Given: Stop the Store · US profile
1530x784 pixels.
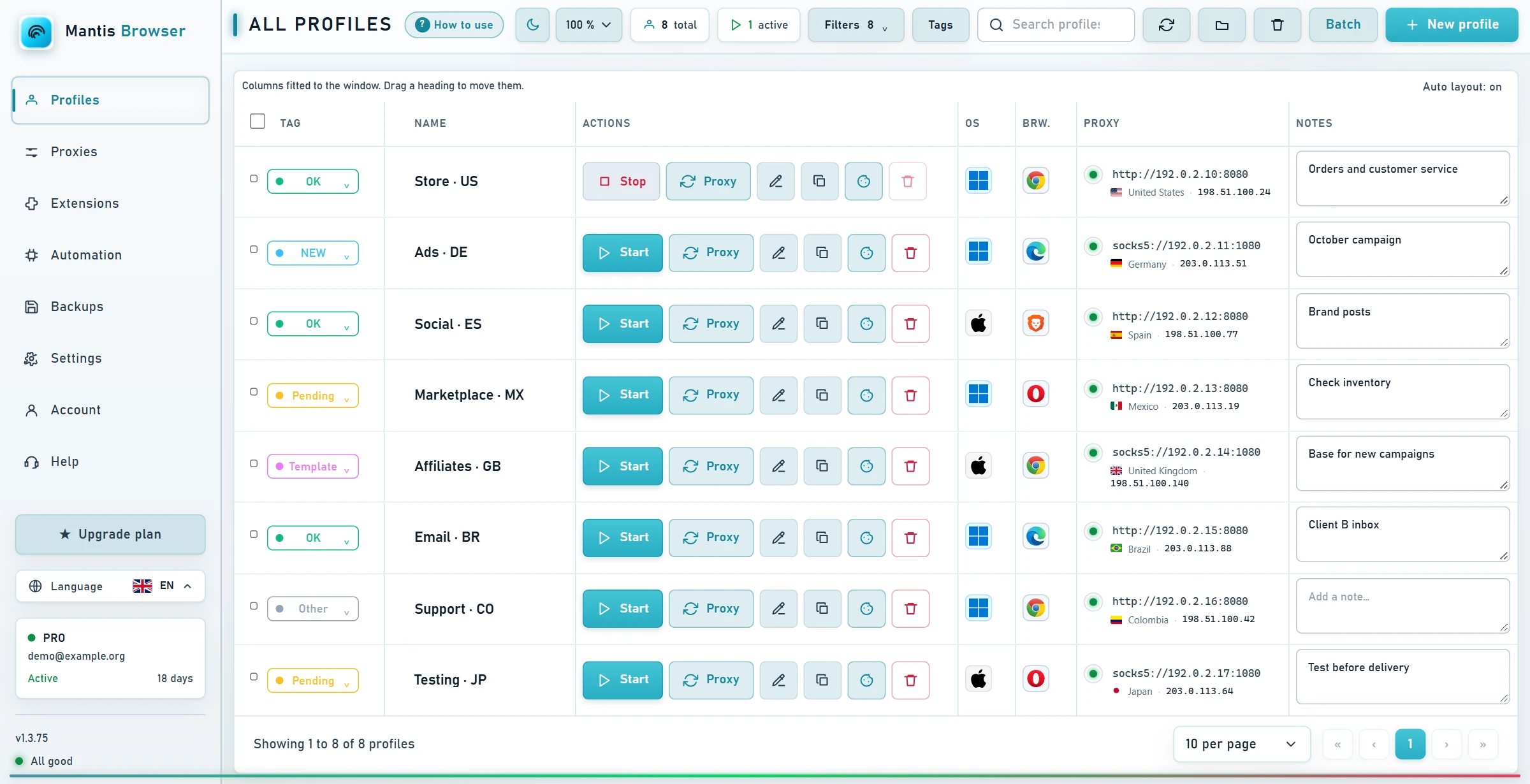Looking at the screenshot, I should click(621, 181).
